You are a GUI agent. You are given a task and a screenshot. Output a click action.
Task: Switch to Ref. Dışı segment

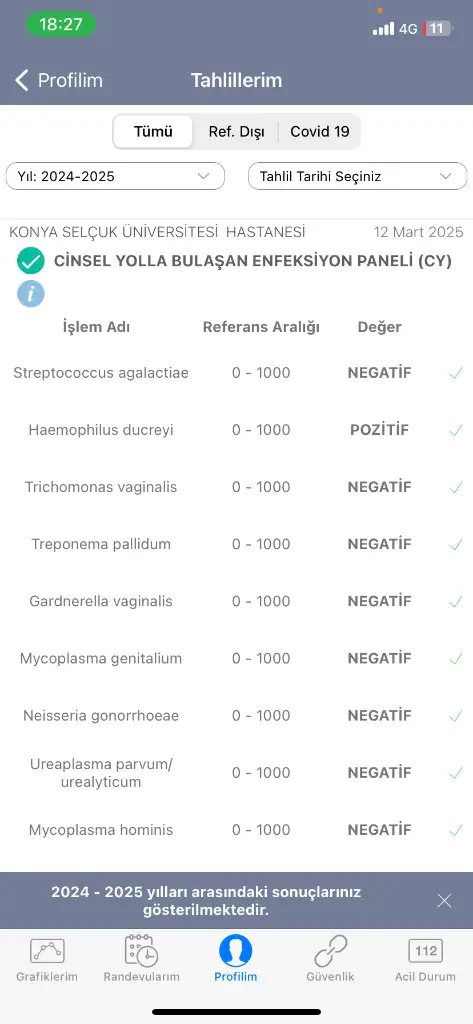pos(236,131)
